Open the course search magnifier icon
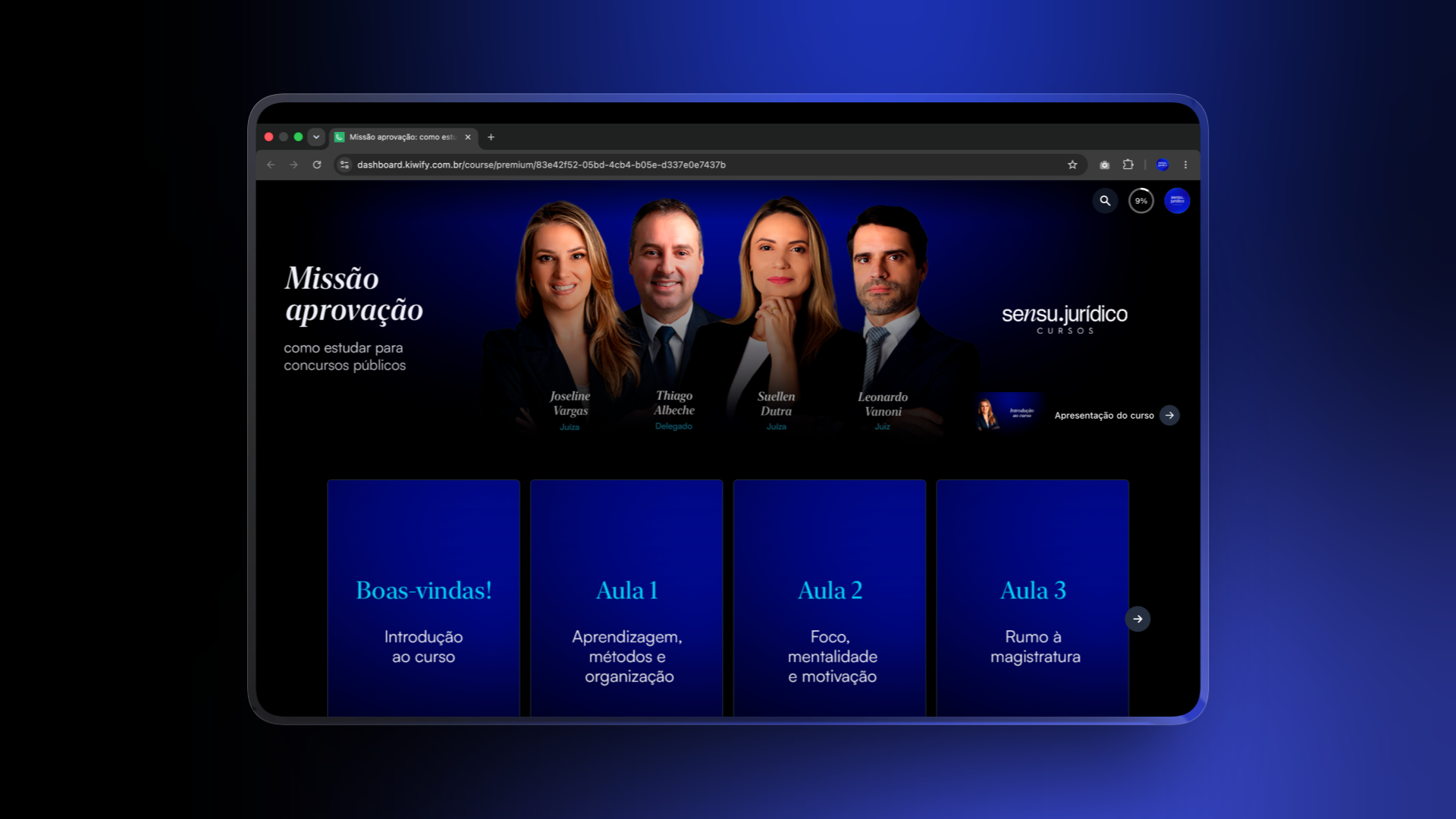Image resolution: width=1456 pixels, height=819 pixels. [1105, 201]
